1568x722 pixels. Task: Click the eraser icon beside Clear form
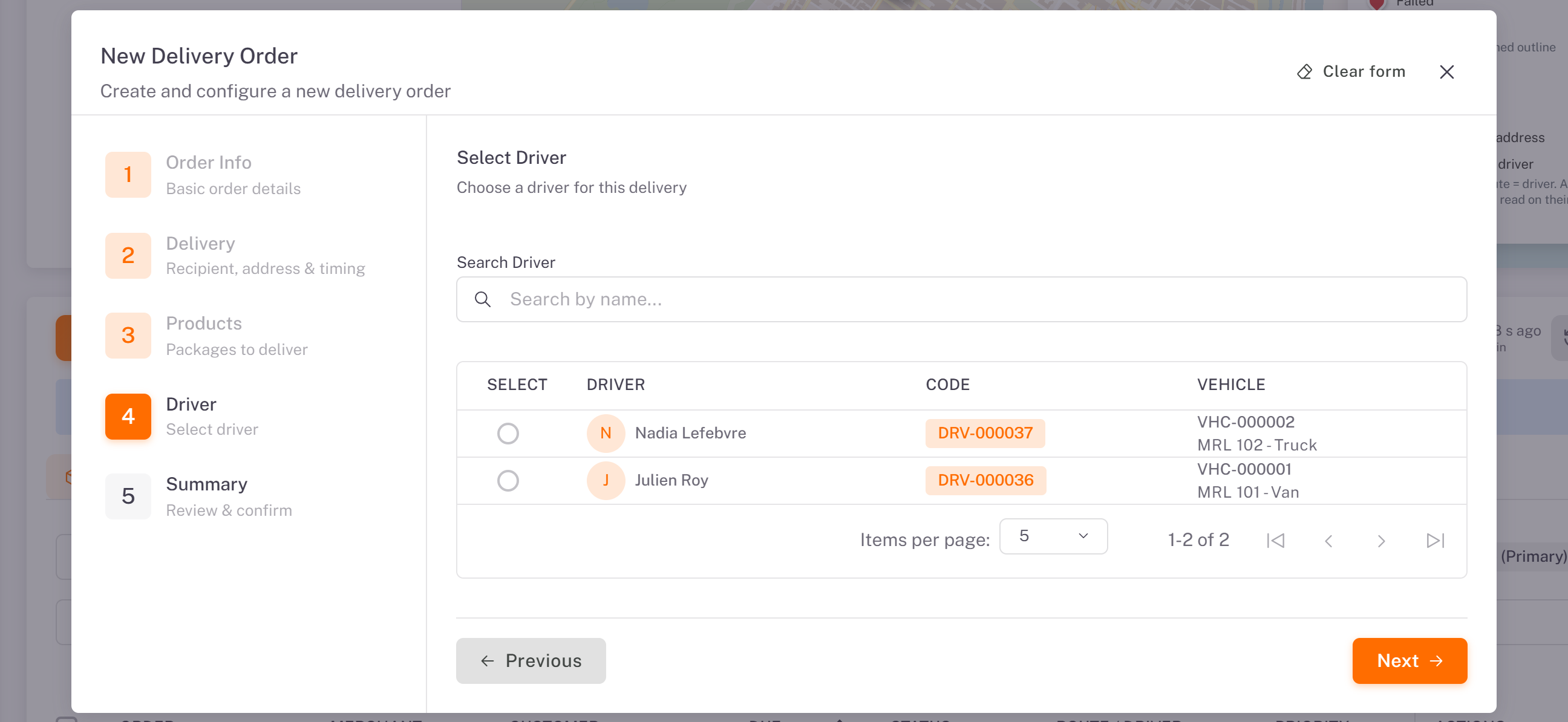click(x=1304, y=72)
